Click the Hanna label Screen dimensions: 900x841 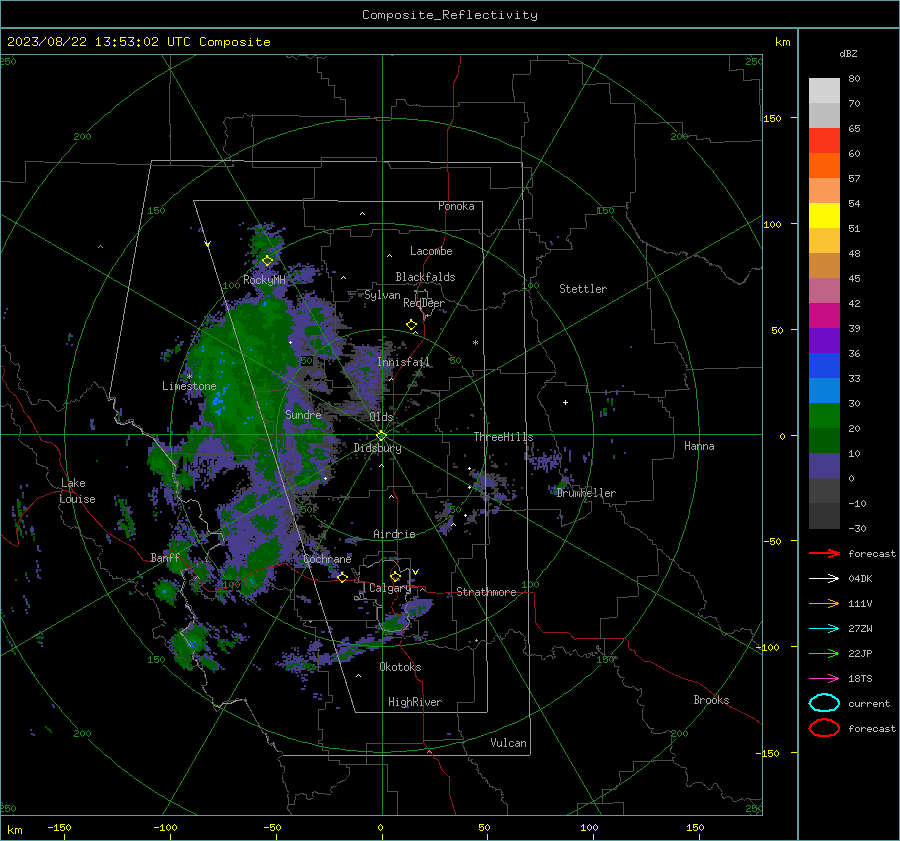(699, 446)
